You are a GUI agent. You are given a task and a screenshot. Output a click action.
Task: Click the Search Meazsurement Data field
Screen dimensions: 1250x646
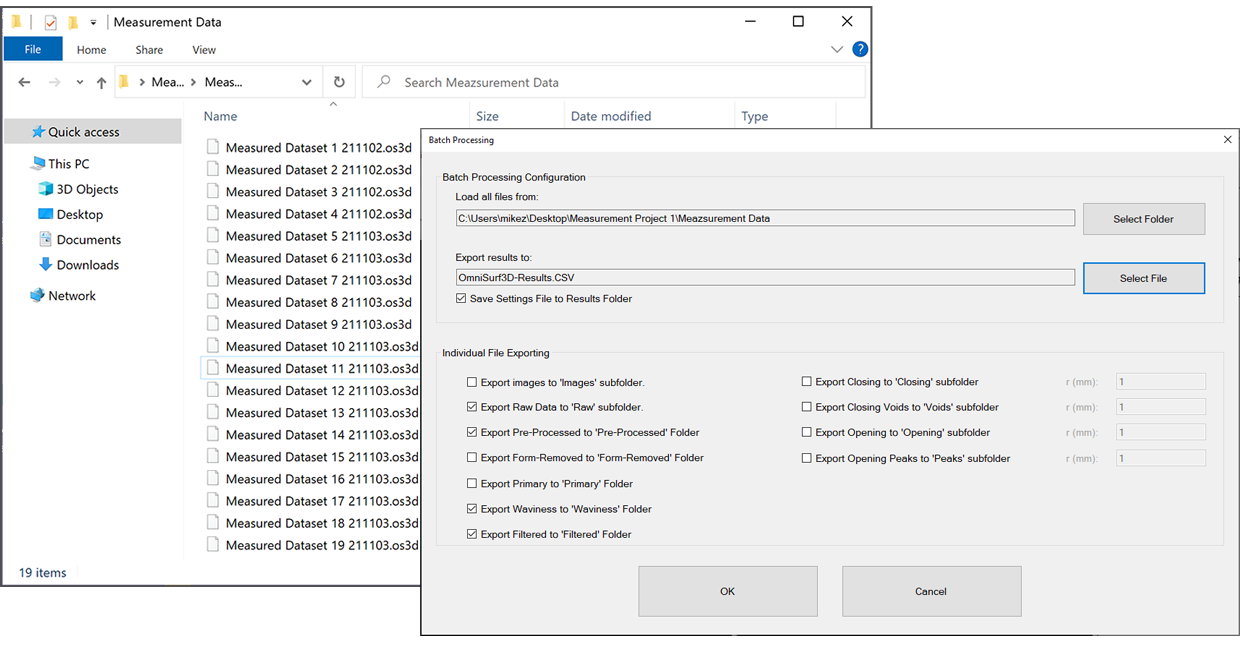620,83
